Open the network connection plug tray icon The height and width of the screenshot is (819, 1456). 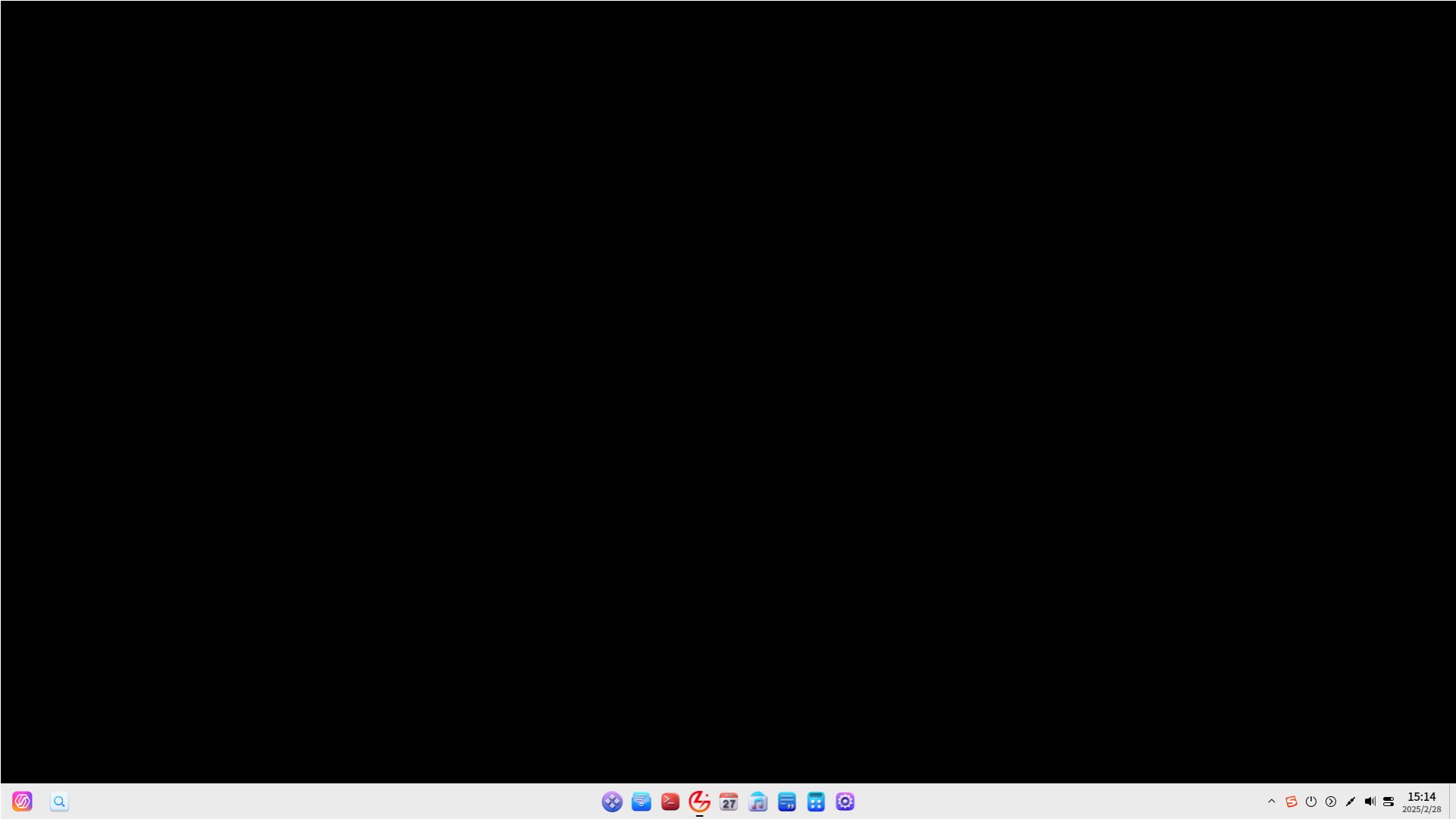(1351, 802)
